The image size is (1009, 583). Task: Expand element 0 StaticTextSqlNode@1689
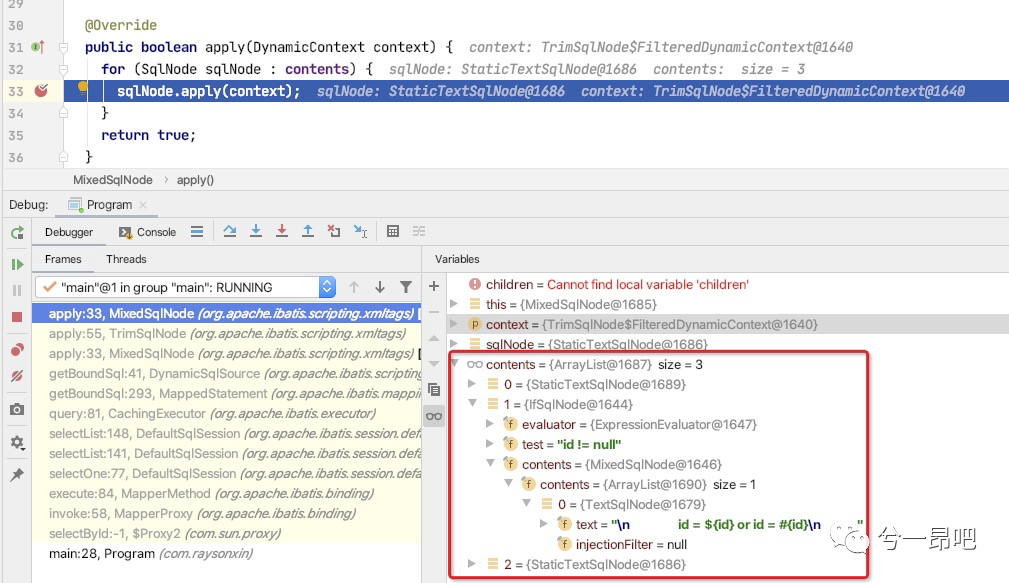point(472,384)
